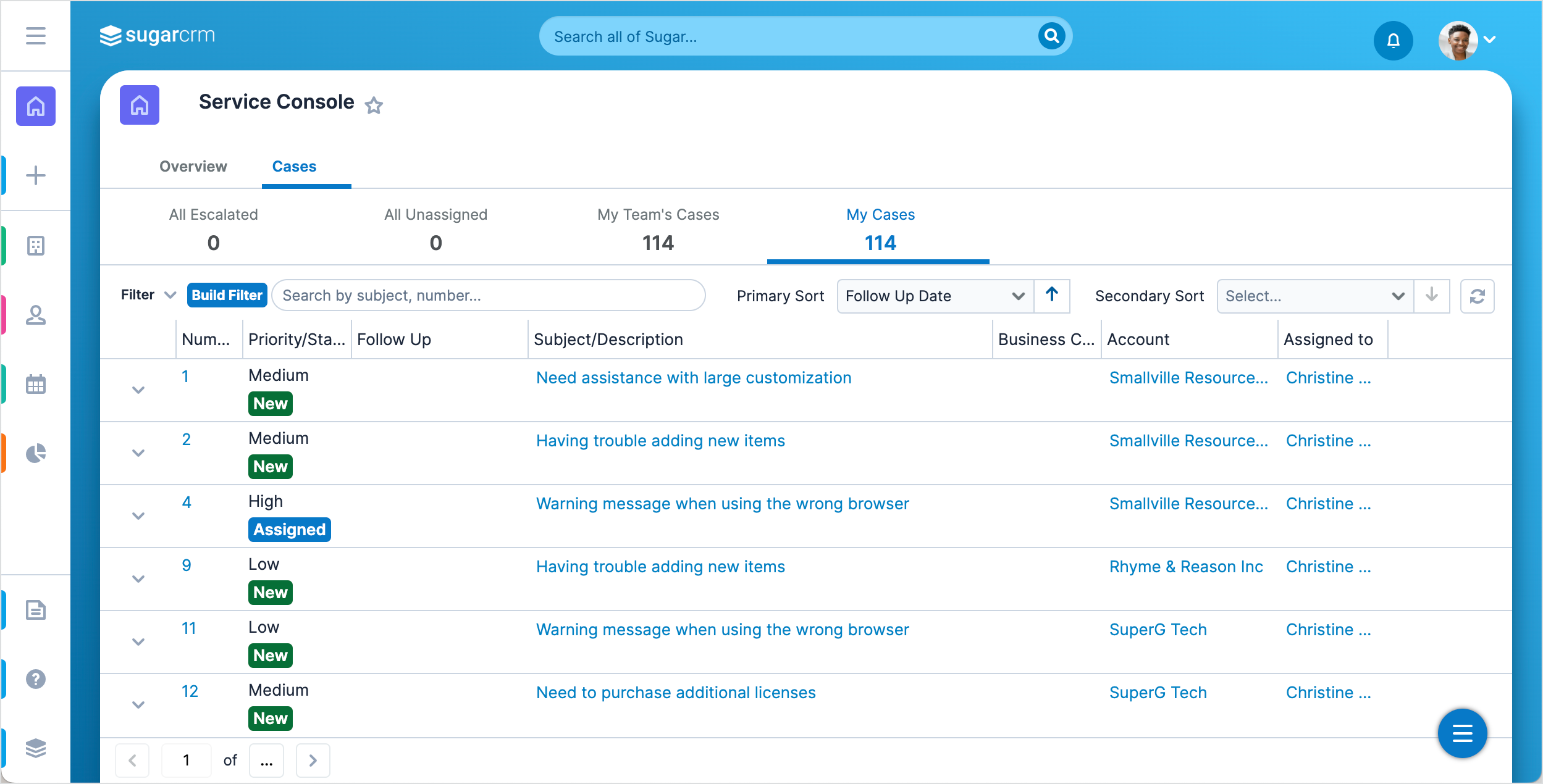Toggle secondary sort direction down arrow
The image size is (1543, 784).
1431,296
